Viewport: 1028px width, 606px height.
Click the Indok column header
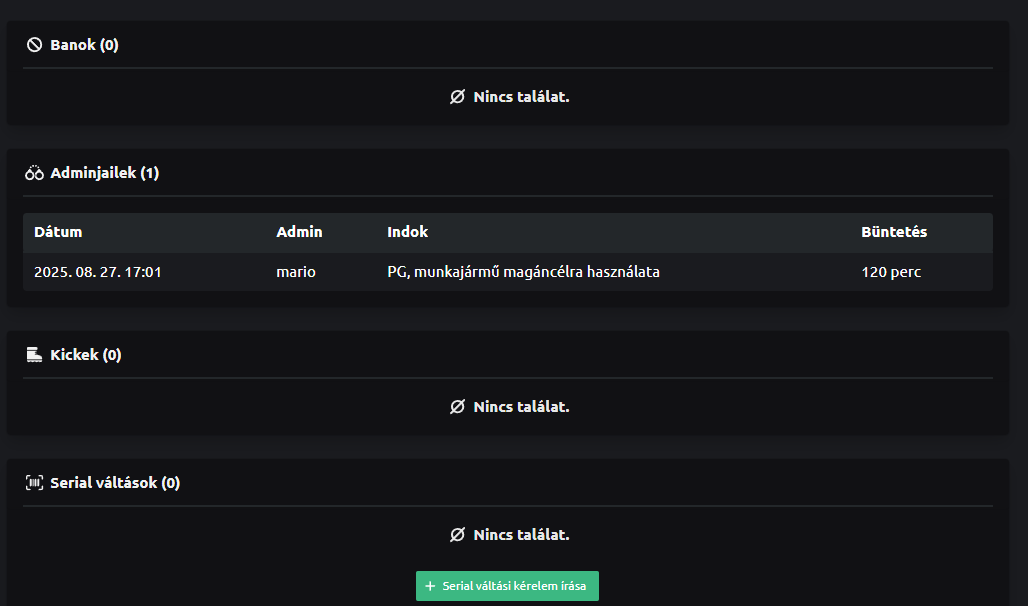pyautogui.click(x=407, y=232)
